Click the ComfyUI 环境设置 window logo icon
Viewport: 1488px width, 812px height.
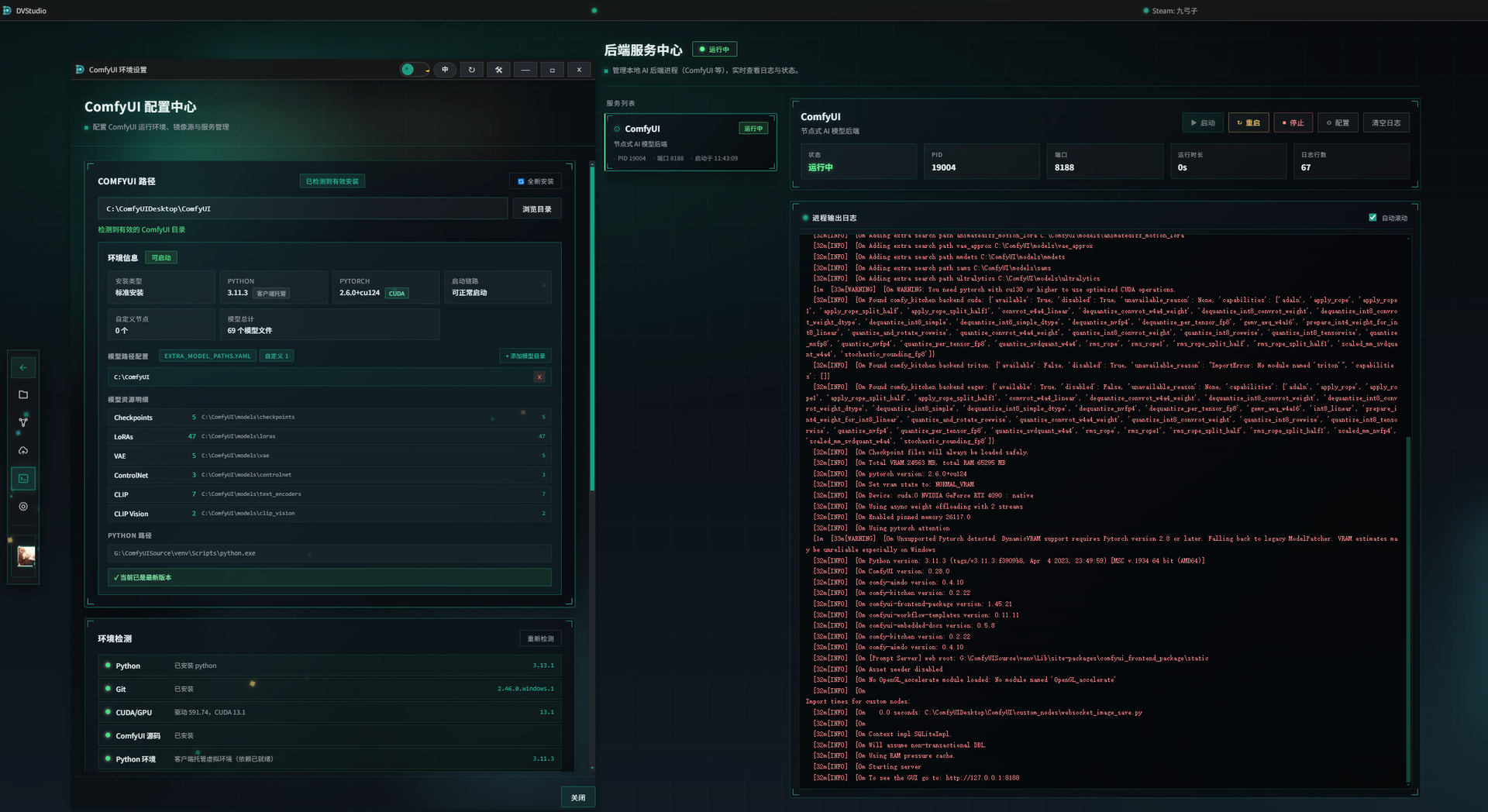(x=80, y=69)
